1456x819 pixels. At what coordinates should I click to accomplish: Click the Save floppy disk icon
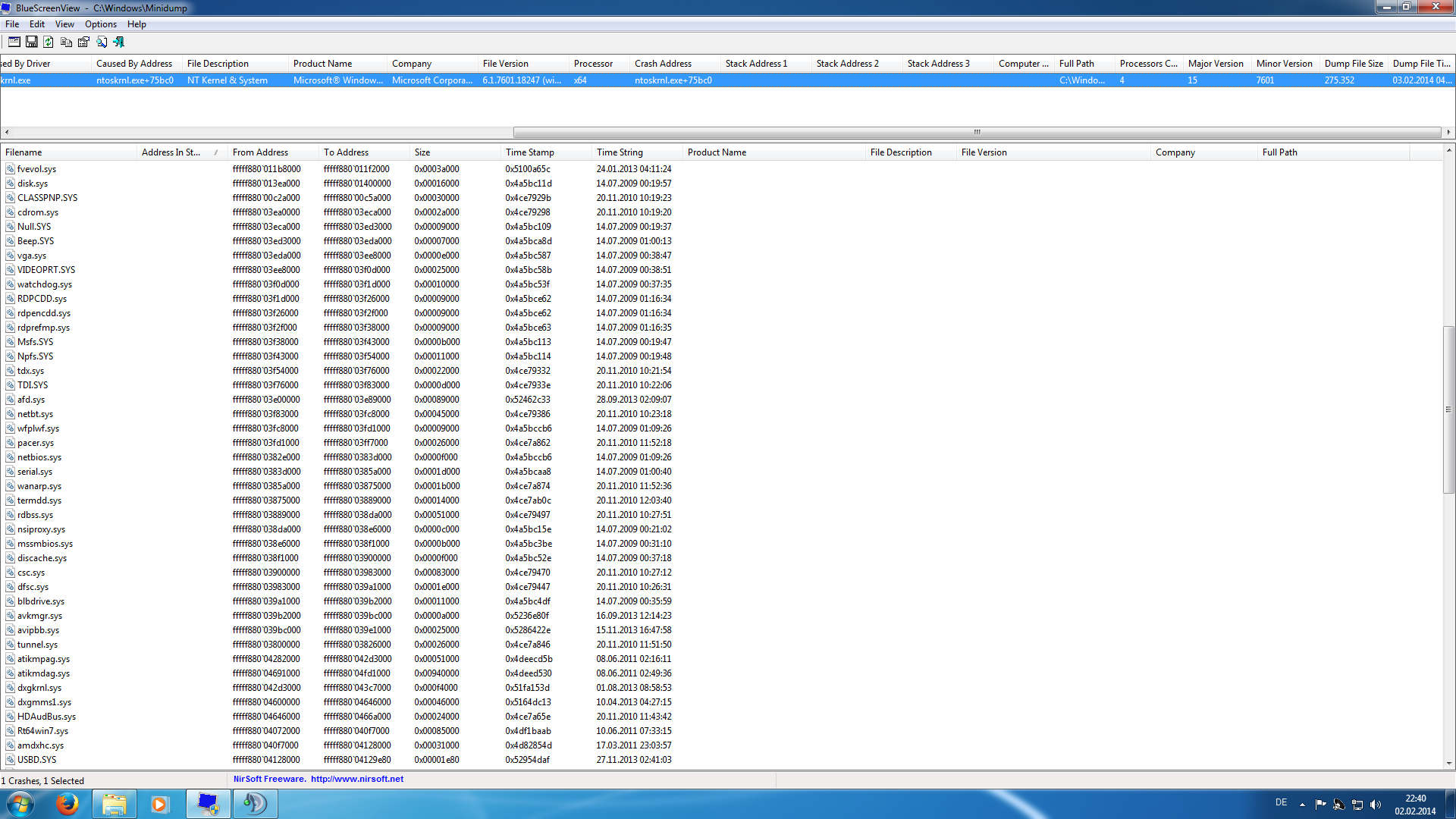(x=31, y=42)
